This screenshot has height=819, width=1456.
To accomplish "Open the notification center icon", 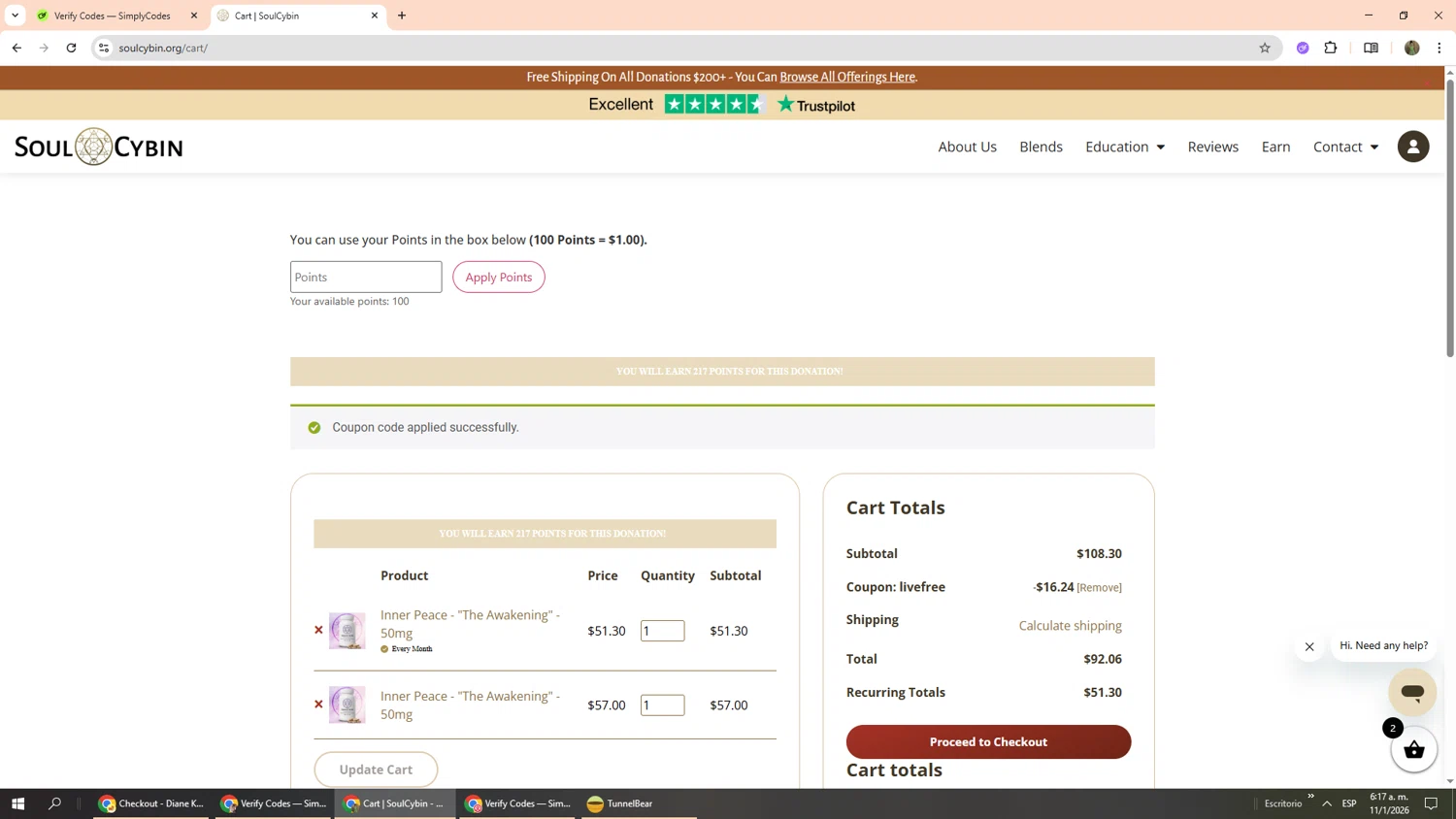I will [1431, 803].
